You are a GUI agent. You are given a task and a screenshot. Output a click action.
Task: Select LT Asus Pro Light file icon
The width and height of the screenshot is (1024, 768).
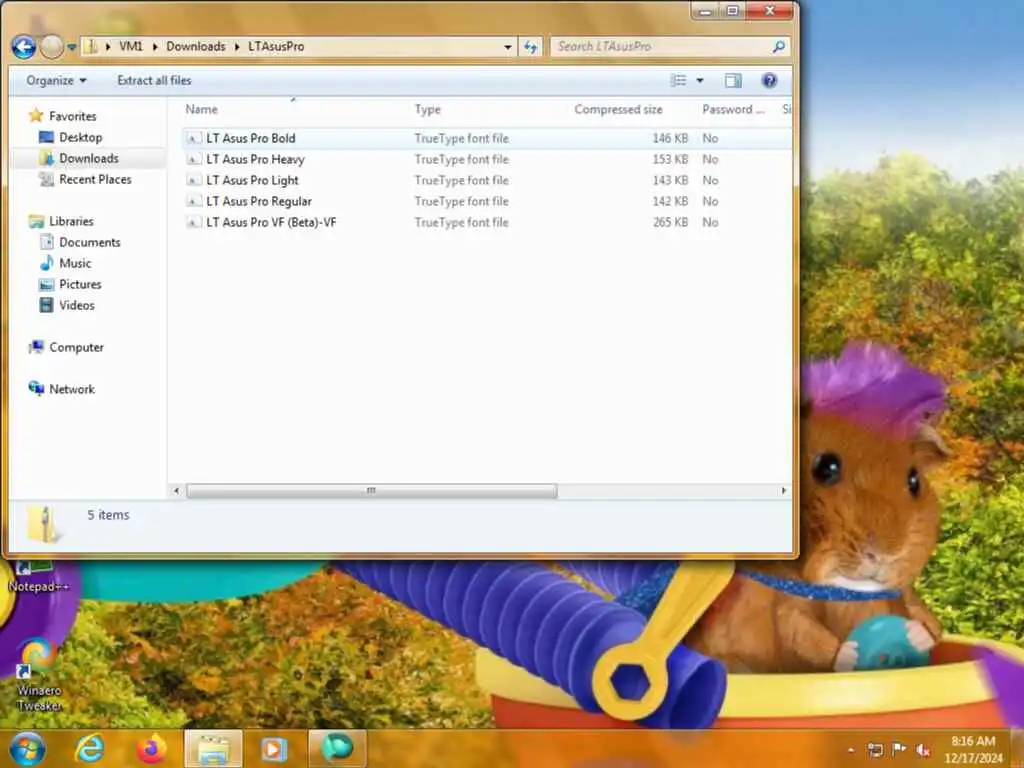click(x=193, y=180)
